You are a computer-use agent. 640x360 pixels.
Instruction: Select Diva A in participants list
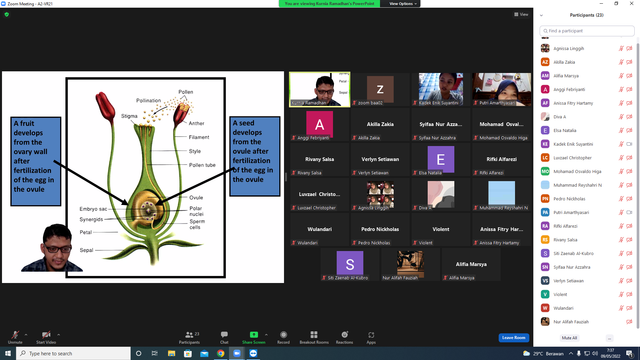(586, 117)
